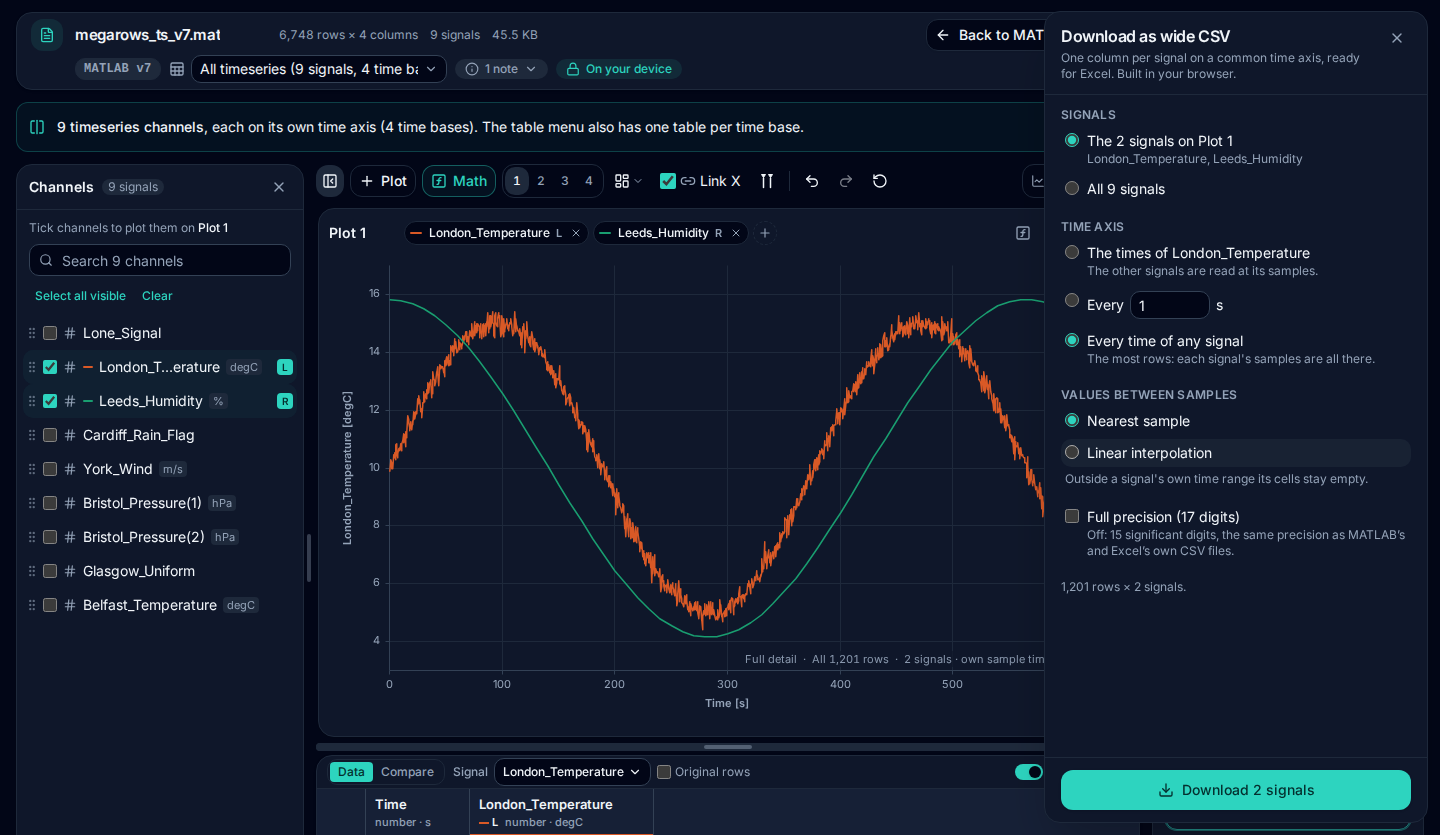Open Plot 1 math function icon
The height and width of the screenshot is (835, 1440).
click(1023, 233)
